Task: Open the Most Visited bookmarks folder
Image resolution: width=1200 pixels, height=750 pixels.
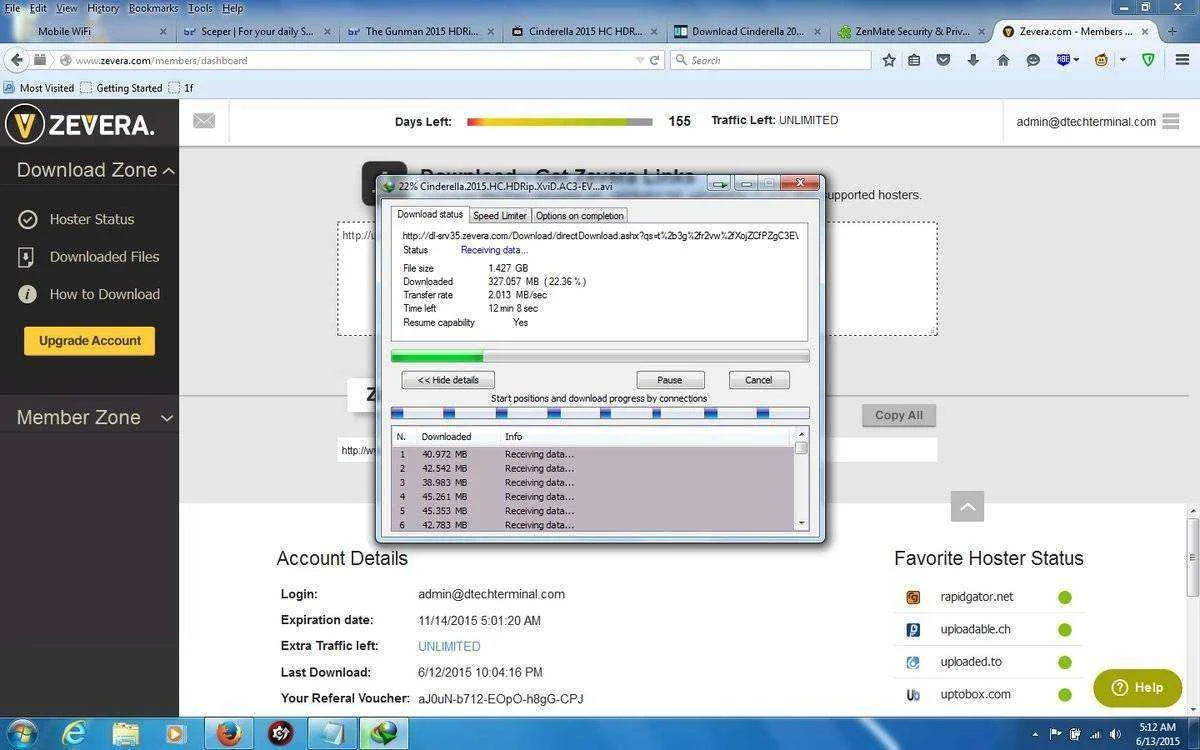Action: coord(39,88)
